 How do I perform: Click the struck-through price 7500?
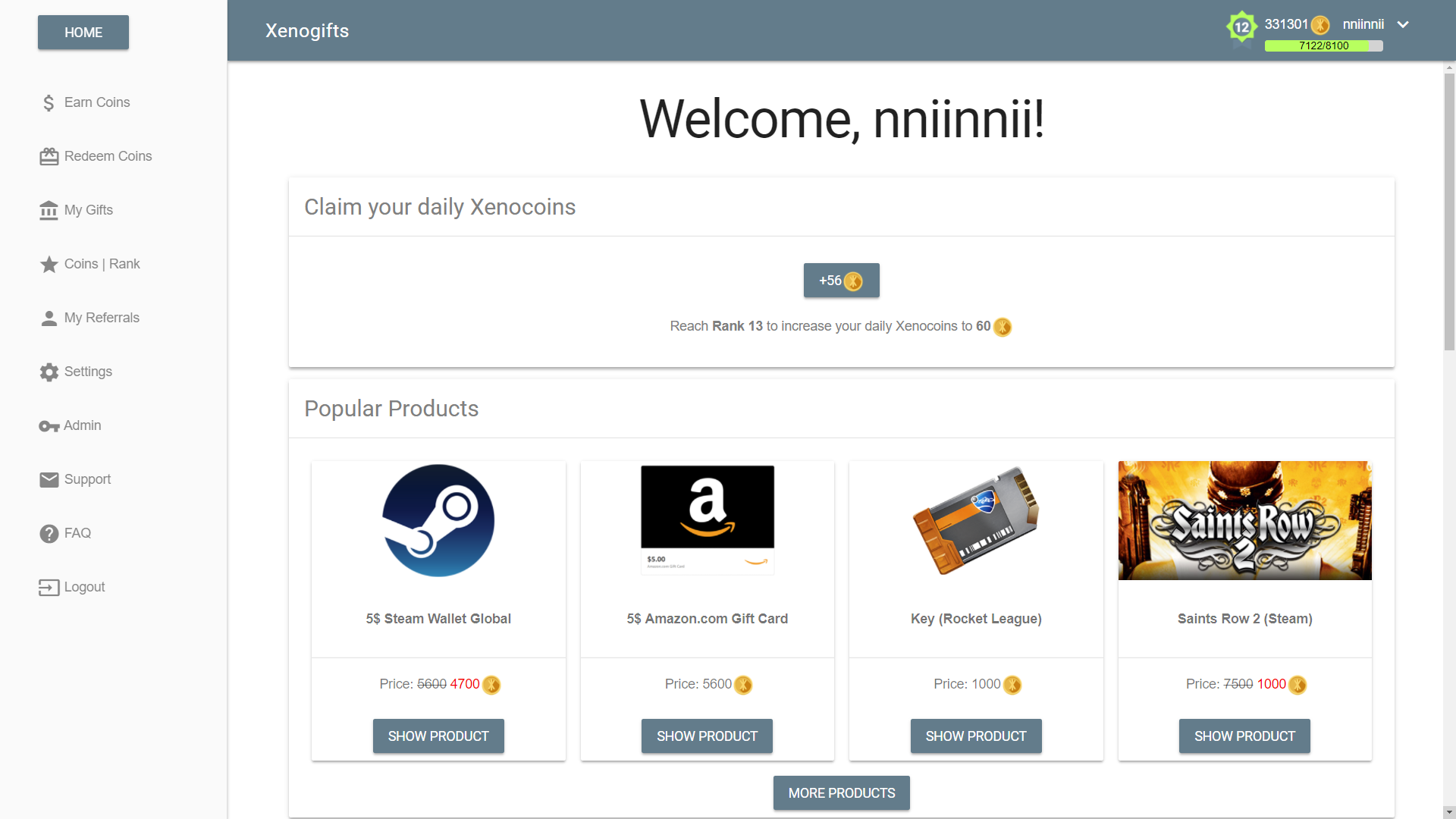(x=1238, y=684)
